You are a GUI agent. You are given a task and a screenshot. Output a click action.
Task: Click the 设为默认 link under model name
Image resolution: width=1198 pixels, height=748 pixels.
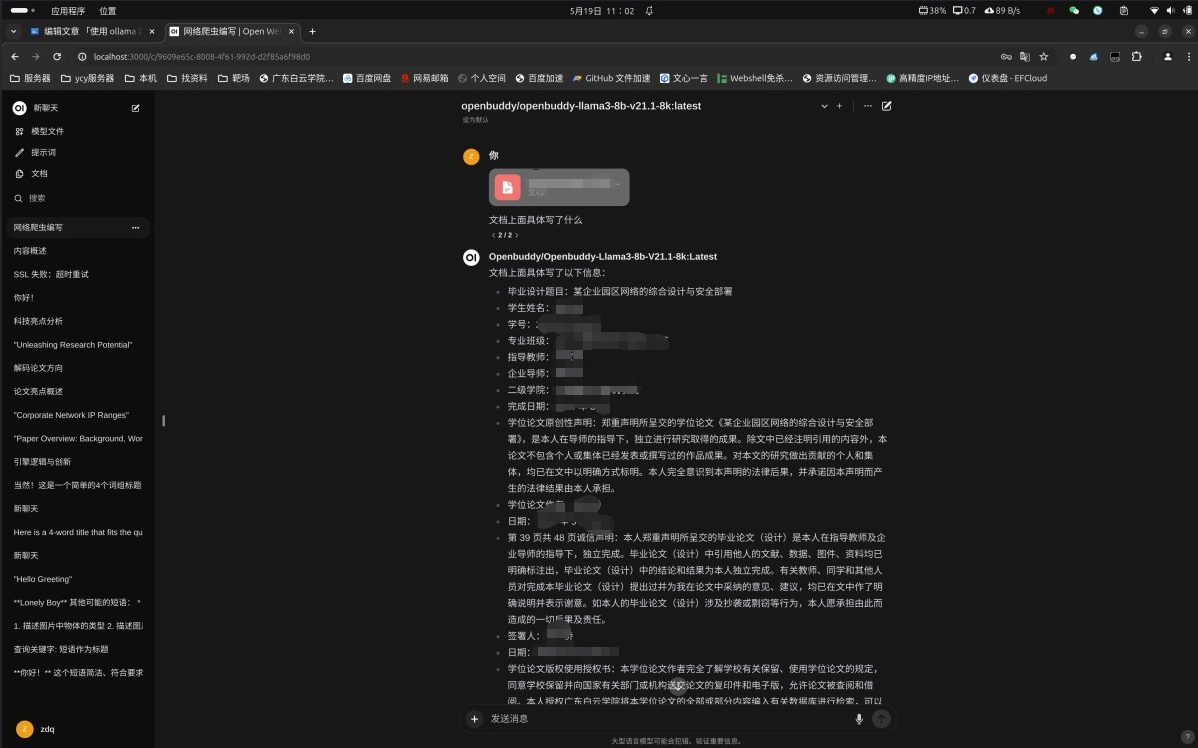[476, 120]
